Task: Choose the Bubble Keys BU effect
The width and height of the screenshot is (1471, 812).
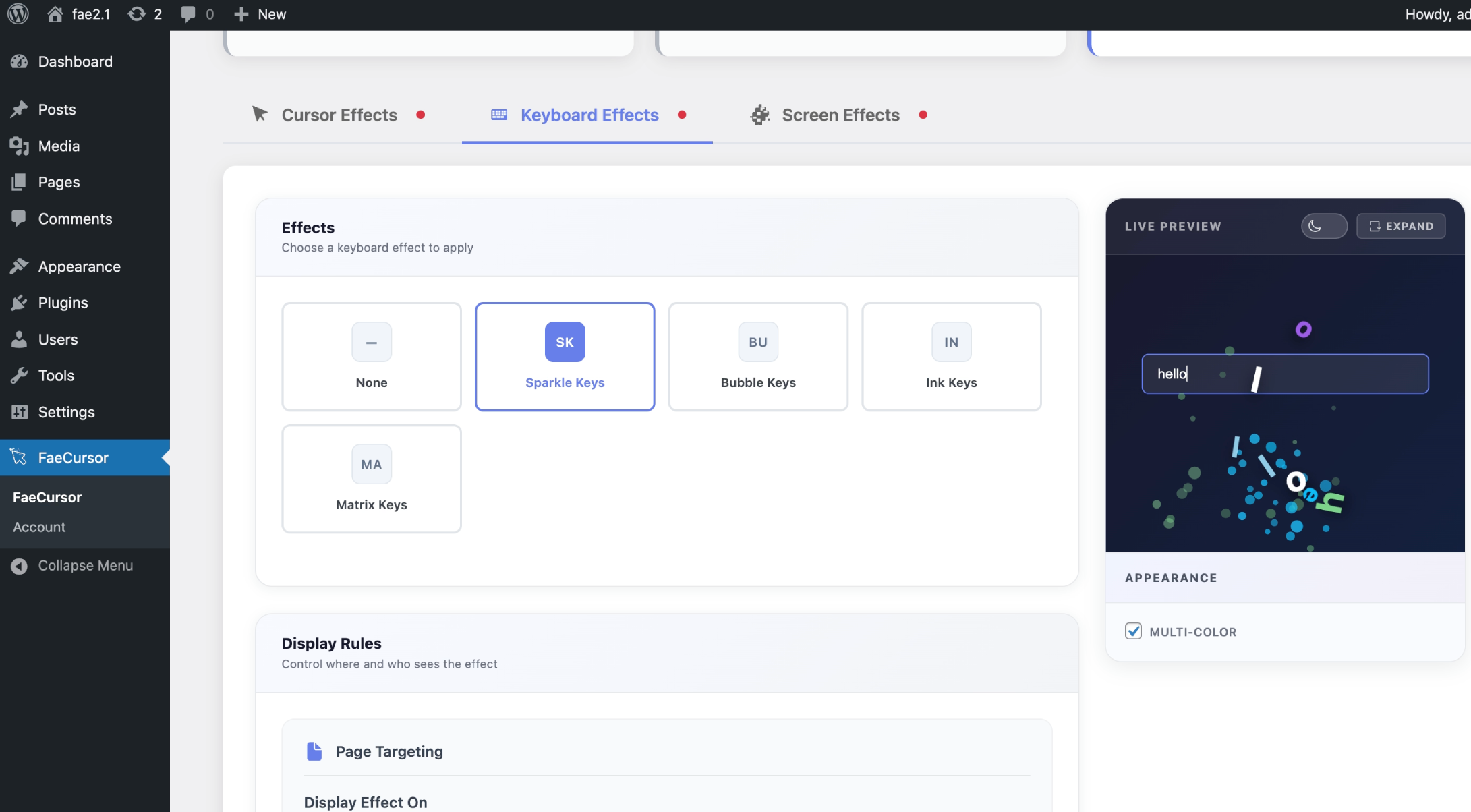Action: 757,357
